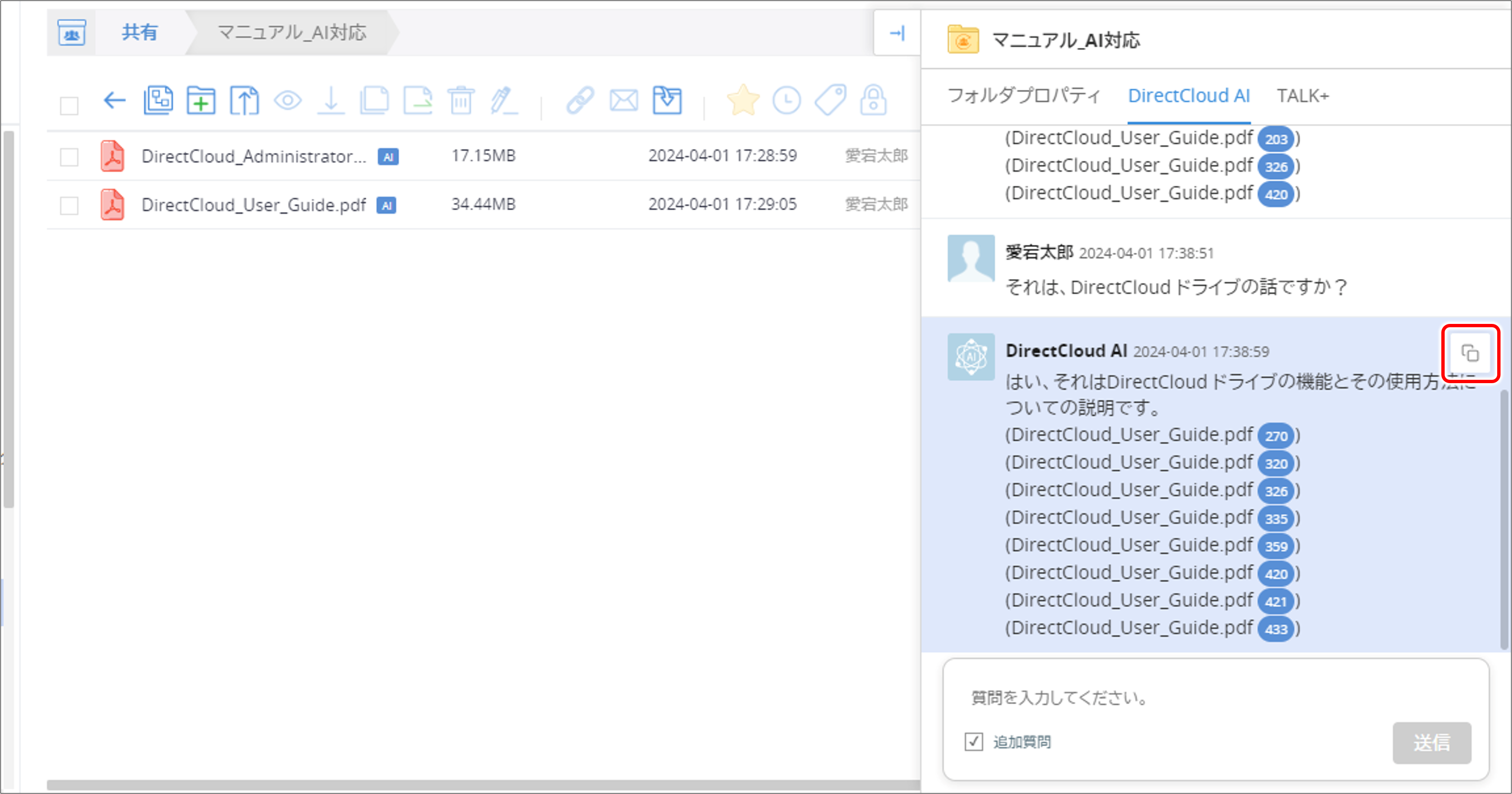Image resolution: width=1512 pixels, height=794 pixels.
Task: Toggle the select-all checkbox above the file list
Action: coord(69,107)
